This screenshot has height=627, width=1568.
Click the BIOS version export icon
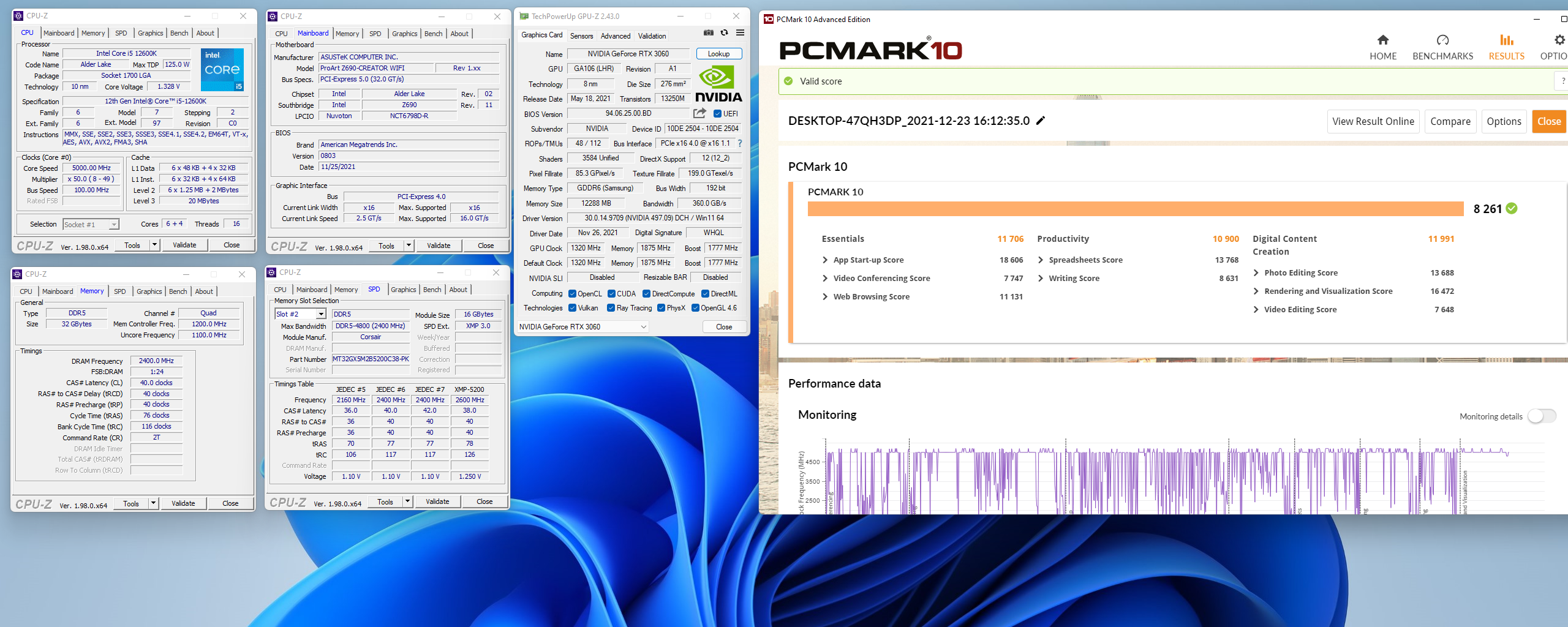(699, 113)
